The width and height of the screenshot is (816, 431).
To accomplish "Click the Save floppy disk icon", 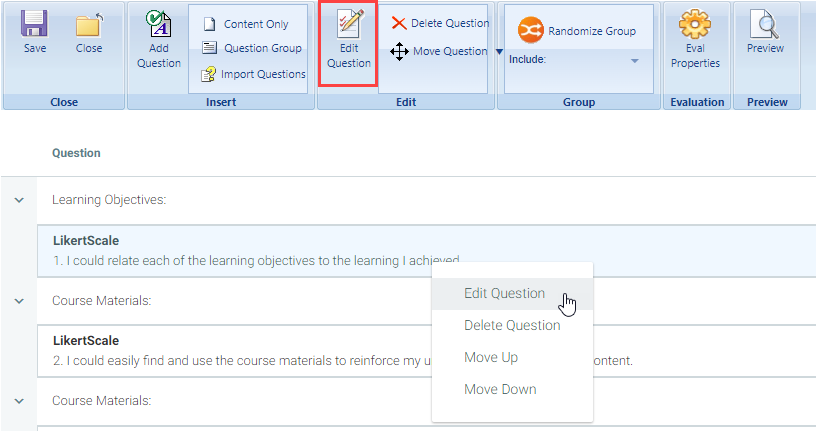I will tap(34, 25).
